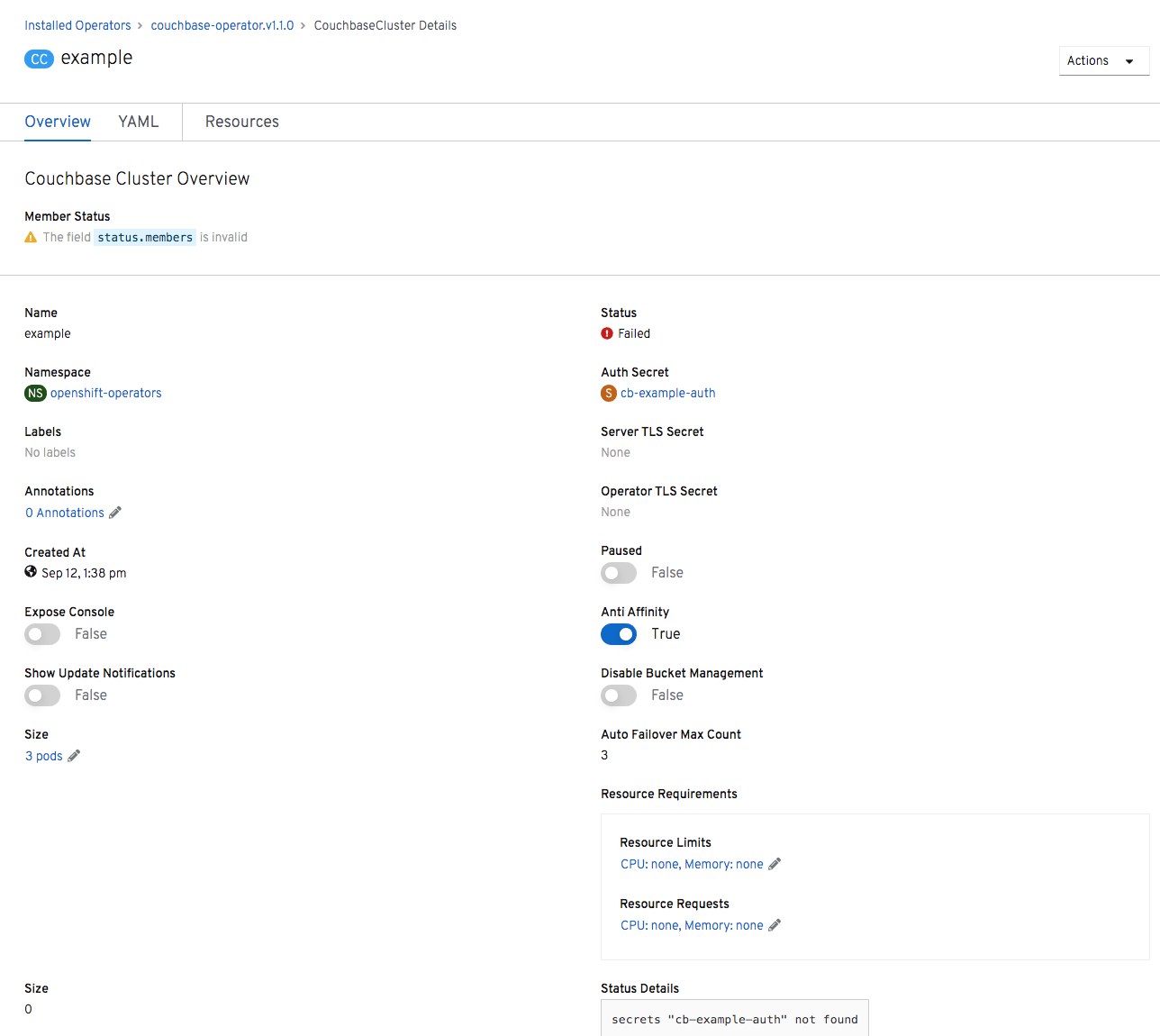Click the Auto Failover Max Count value 3
Image resolution: width=1160 pixels, height=1036 pixels.
click(x=604, y=755)
